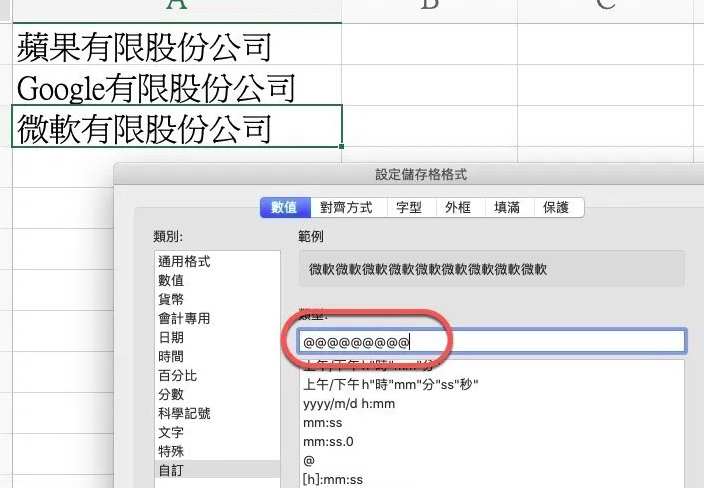Viewport: 704px width, 488px height.
Task: Choose 科學記號 category
Action: 217,413
